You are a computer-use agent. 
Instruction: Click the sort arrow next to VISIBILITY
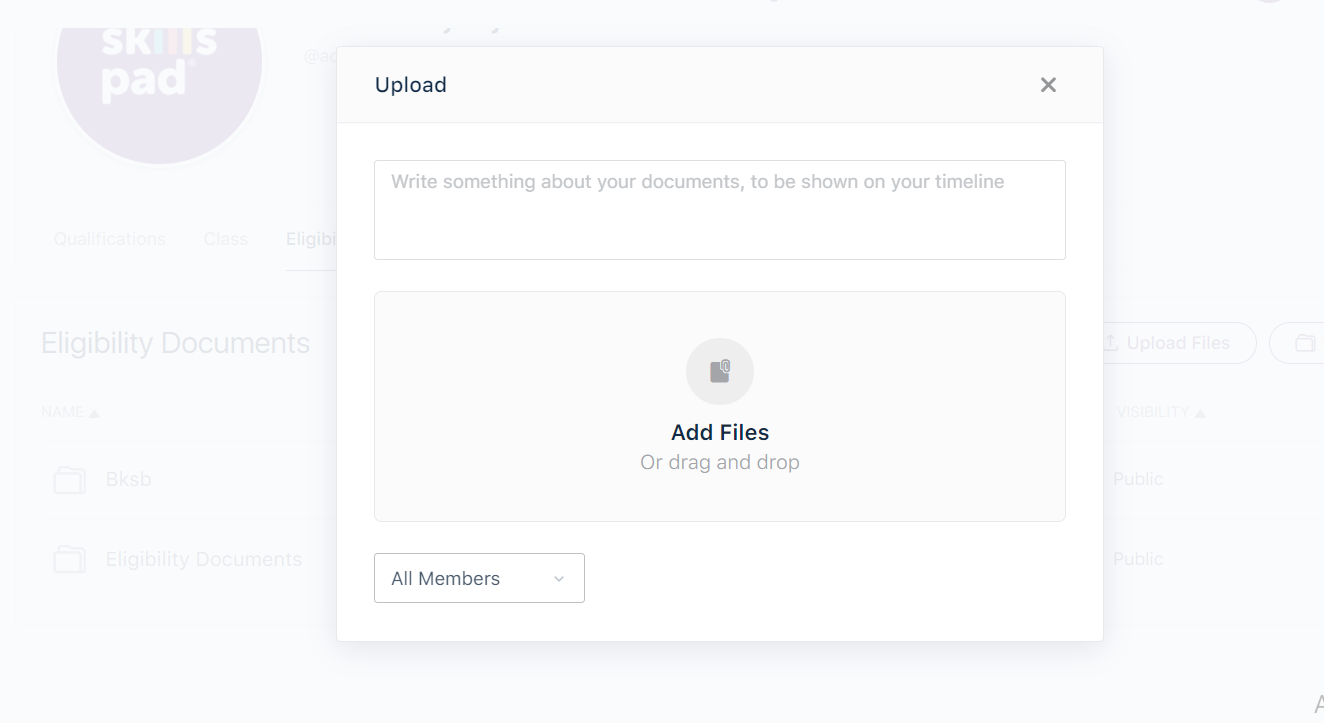click(1200, 413)
